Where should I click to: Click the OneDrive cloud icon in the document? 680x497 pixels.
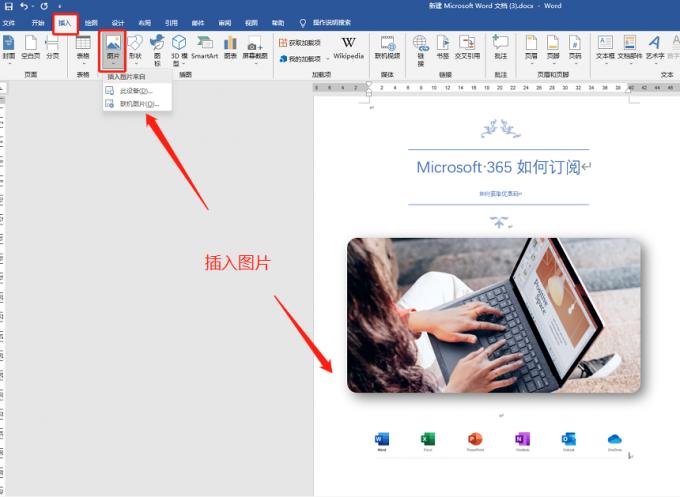point(615,439)
